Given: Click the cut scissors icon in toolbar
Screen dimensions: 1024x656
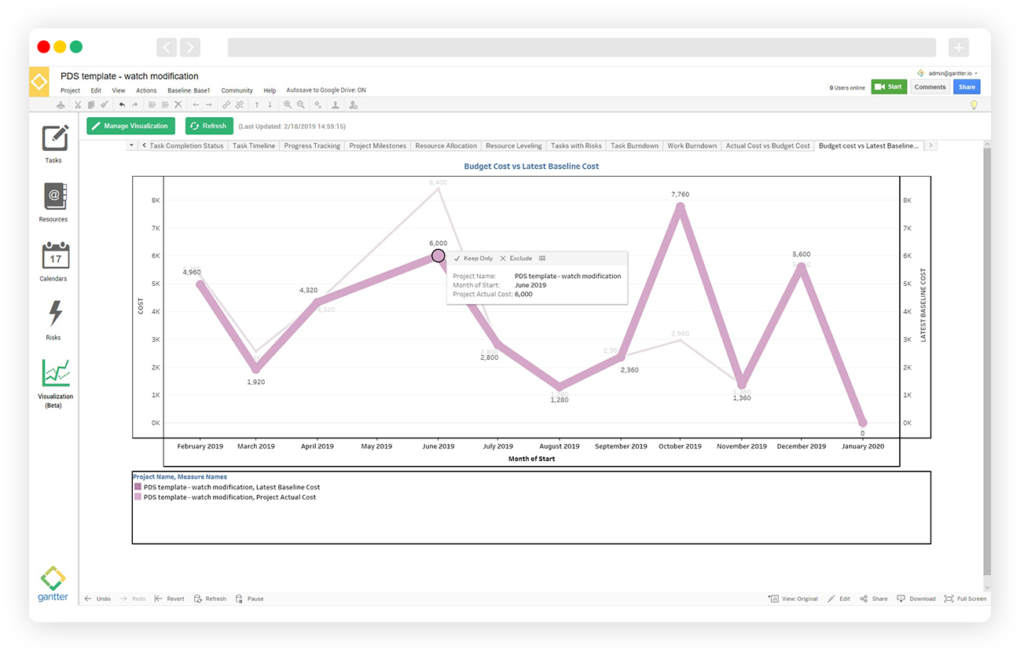Looking at the screenshot, I should coord(77,104).
